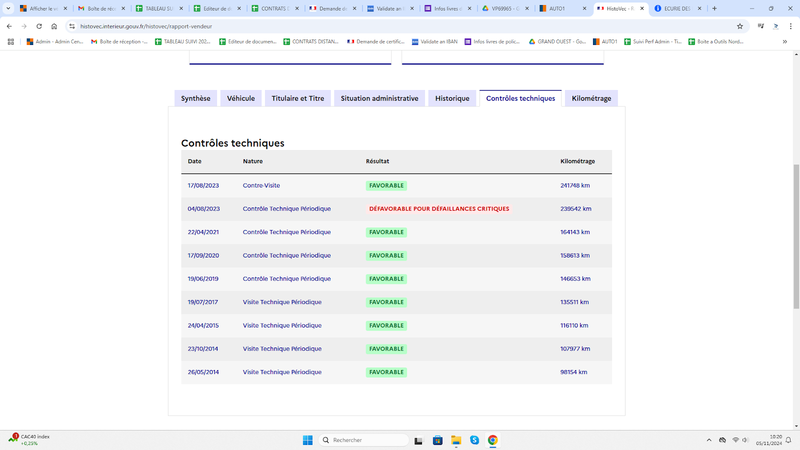This screenshot has width=800, height=450.
Task: Open a new browser tab
Action: coord(714,8)
